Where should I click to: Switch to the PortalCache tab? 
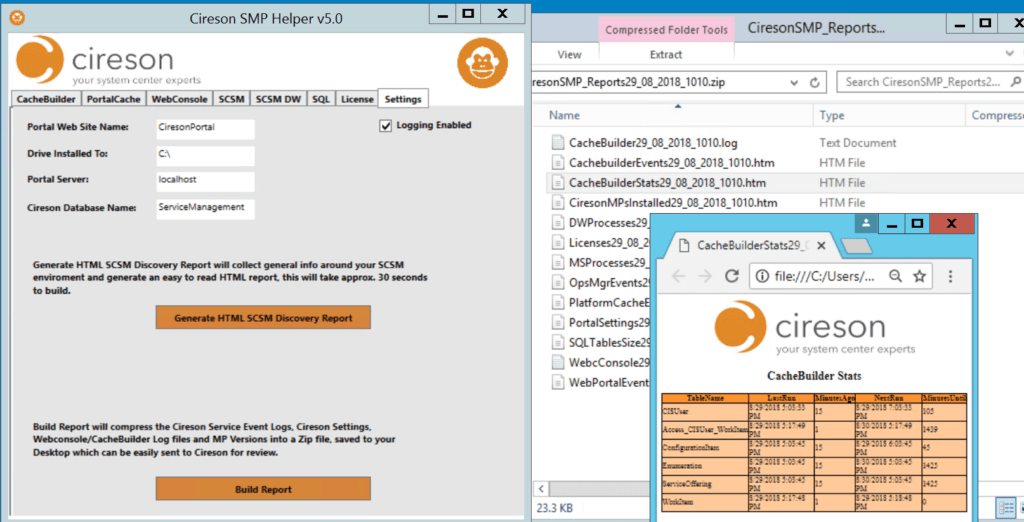[114, 99]
